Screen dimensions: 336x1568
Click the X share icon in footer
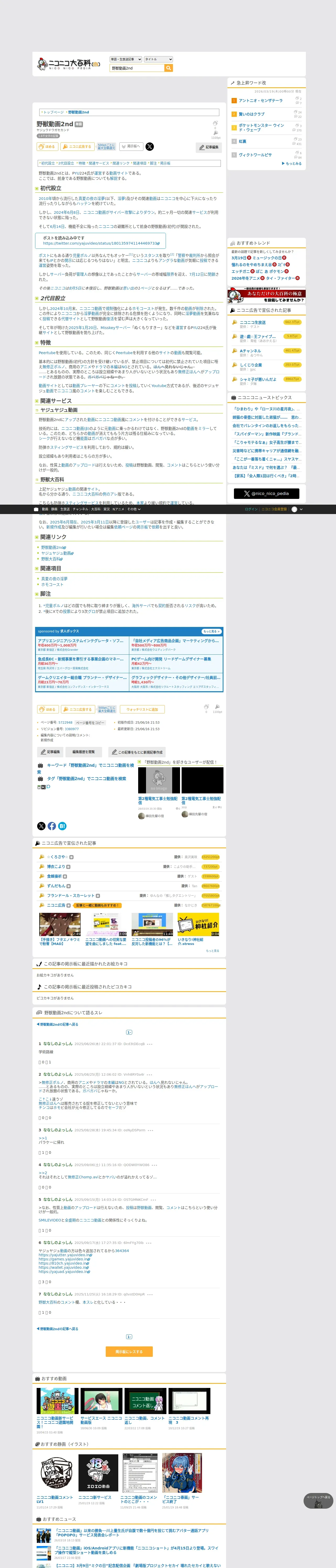pos(41,826)
